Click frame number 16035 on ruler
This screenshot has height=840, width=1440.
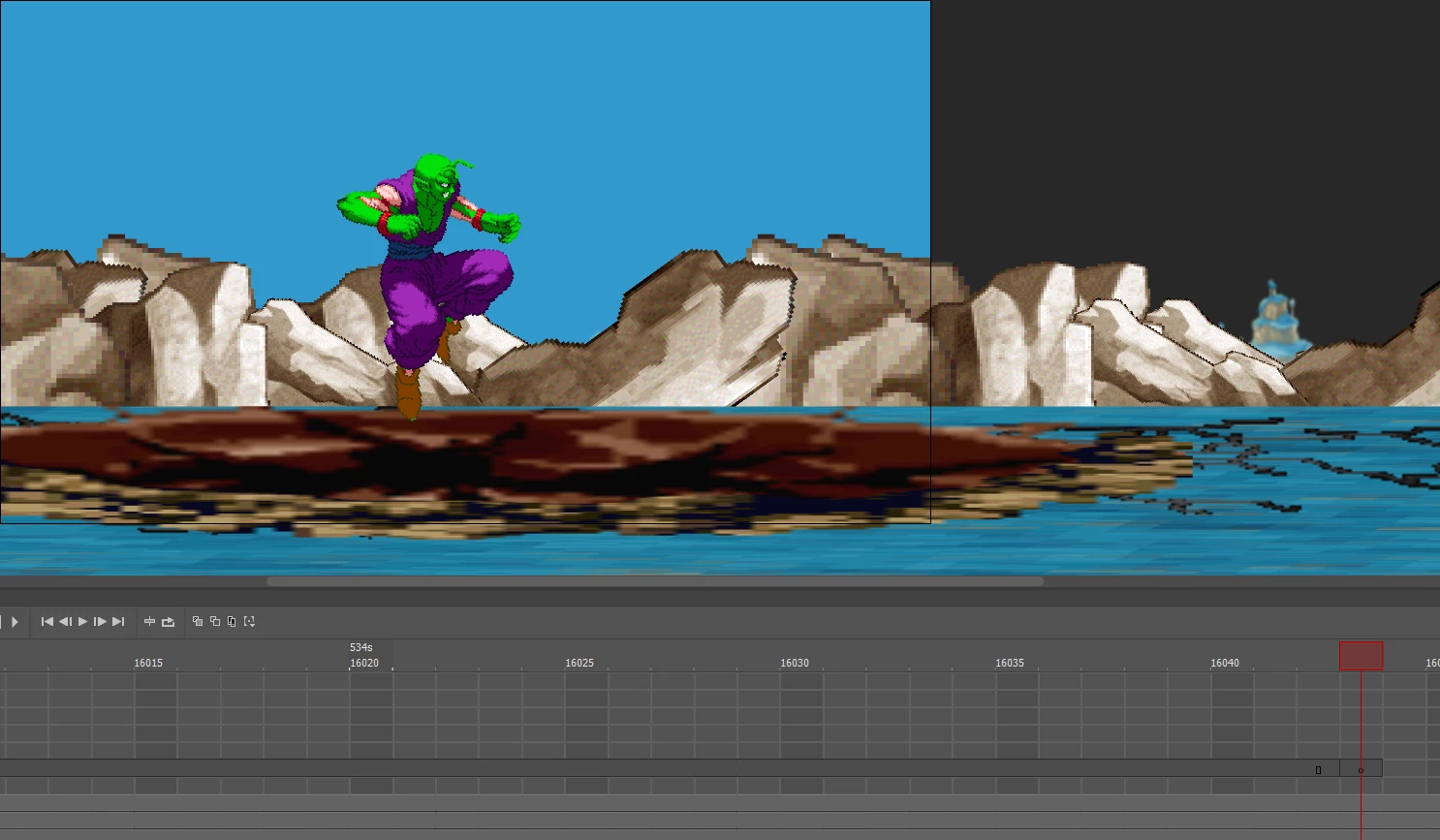pyautogui.click(x=1010, y=664)
